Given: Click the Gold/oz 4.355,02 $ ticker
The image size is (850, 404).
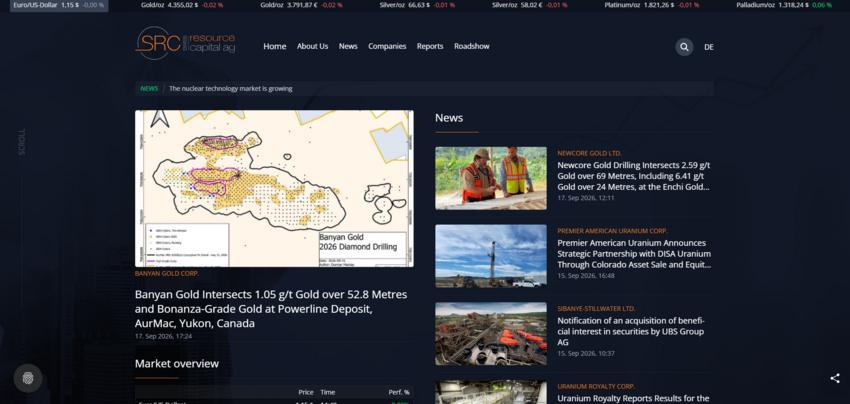Looking at the screenshot, I should tap(182, 5).
